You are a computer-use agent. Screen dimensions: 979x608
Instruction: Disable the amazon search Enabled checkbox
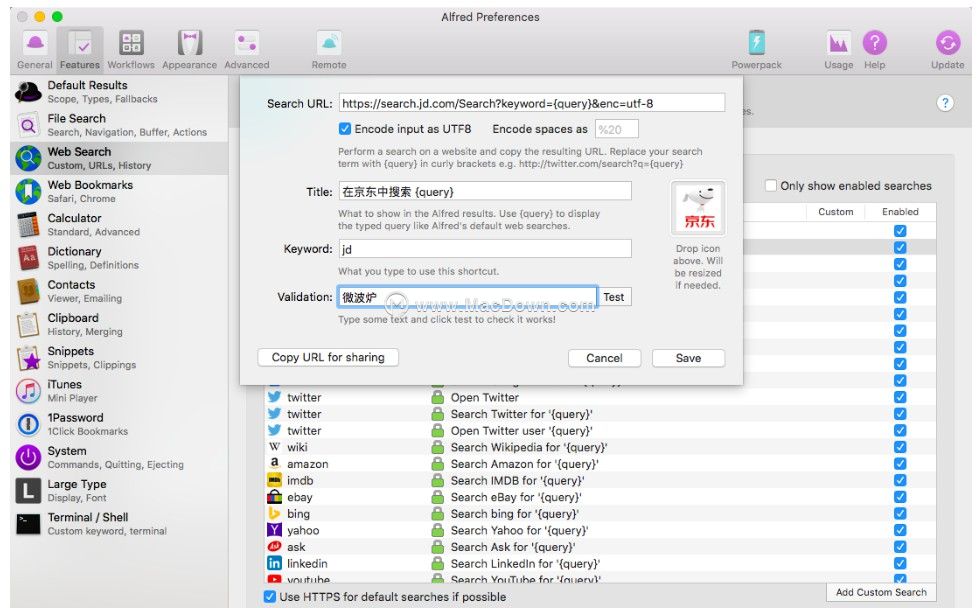[x=900, y=464]
